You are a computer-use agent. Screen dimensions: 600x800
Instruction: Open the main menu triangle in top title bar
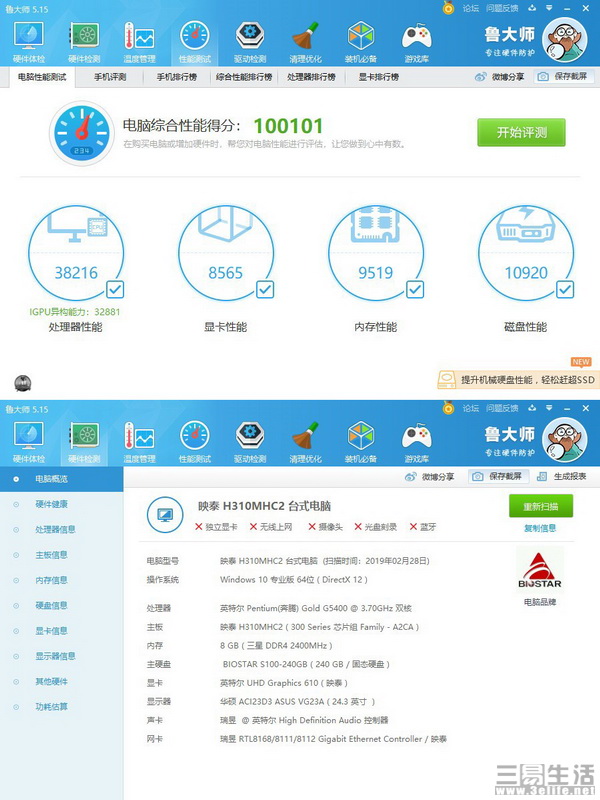(549, 8)
